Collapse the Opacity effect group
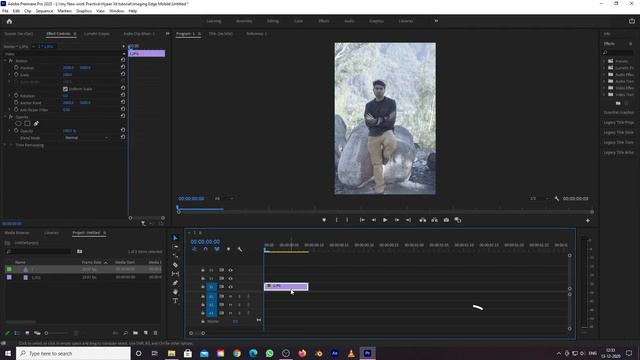This screenshot has width=640, height=360. [x=5, y=117]
